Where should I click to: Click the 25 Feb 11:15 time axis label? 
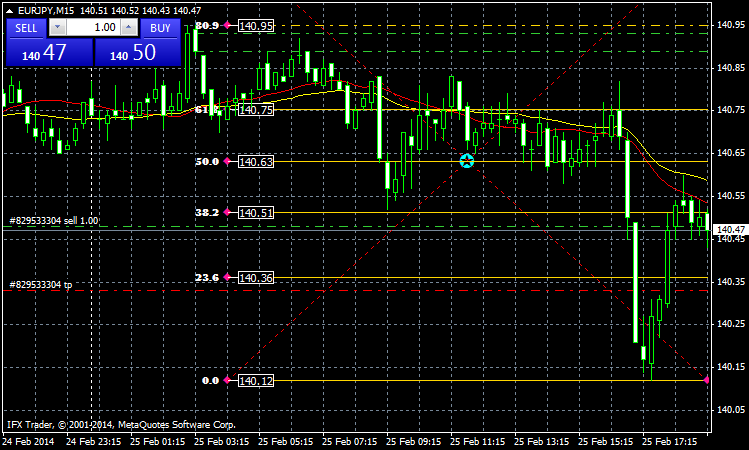480,440
